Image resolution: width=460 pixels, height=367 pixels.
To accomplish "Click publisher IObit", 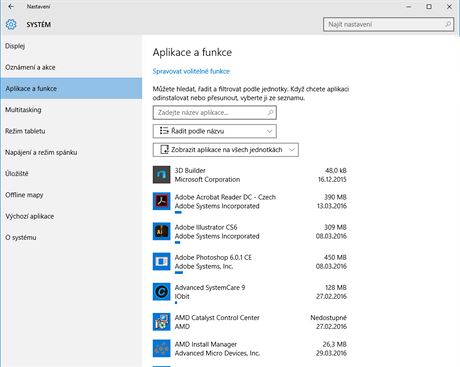I will pos(182,296).
